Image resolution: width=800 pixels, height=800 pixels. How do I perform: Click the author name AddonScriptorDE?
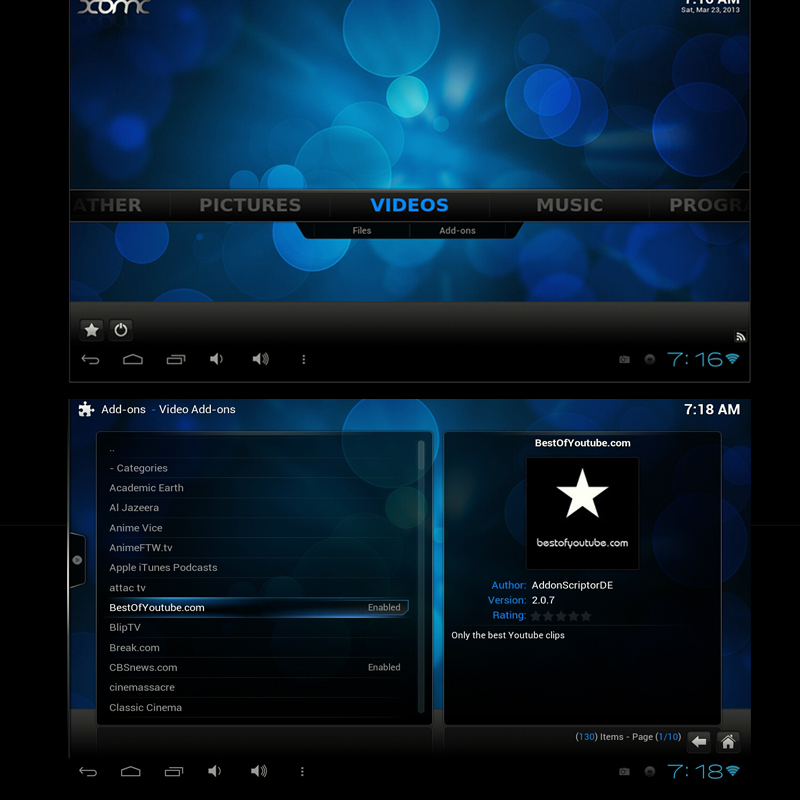[x=572, y=585]
